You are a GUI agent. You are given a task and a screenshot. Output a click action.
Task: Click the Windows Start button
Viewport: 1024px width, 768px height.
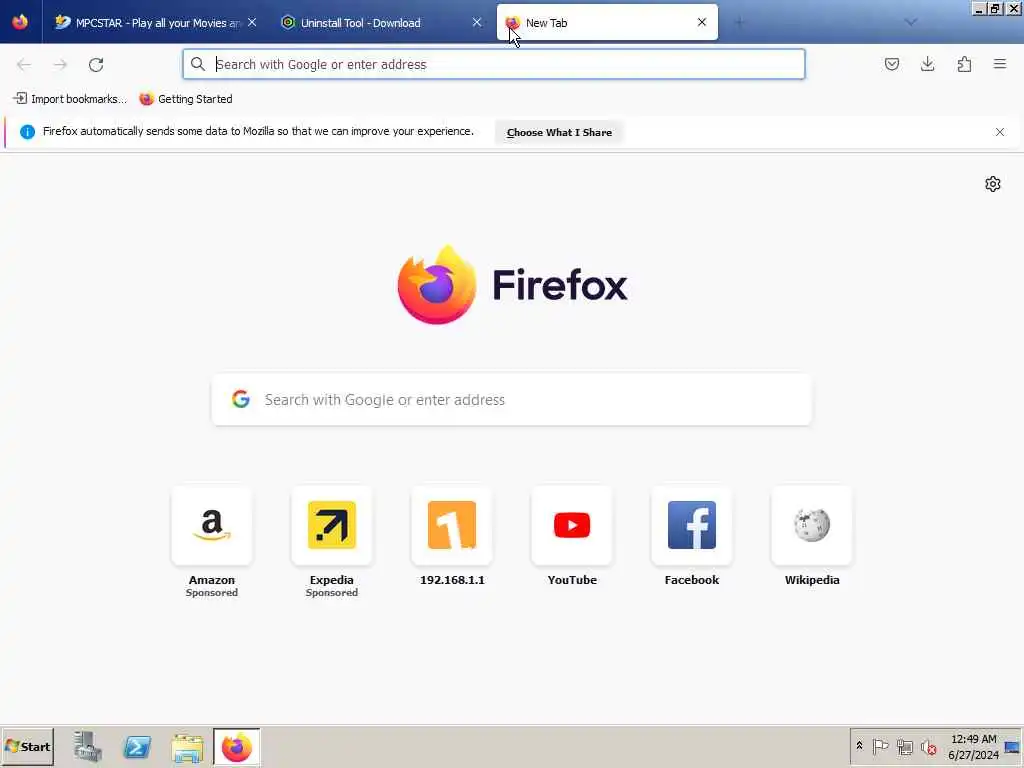(27, 746)
